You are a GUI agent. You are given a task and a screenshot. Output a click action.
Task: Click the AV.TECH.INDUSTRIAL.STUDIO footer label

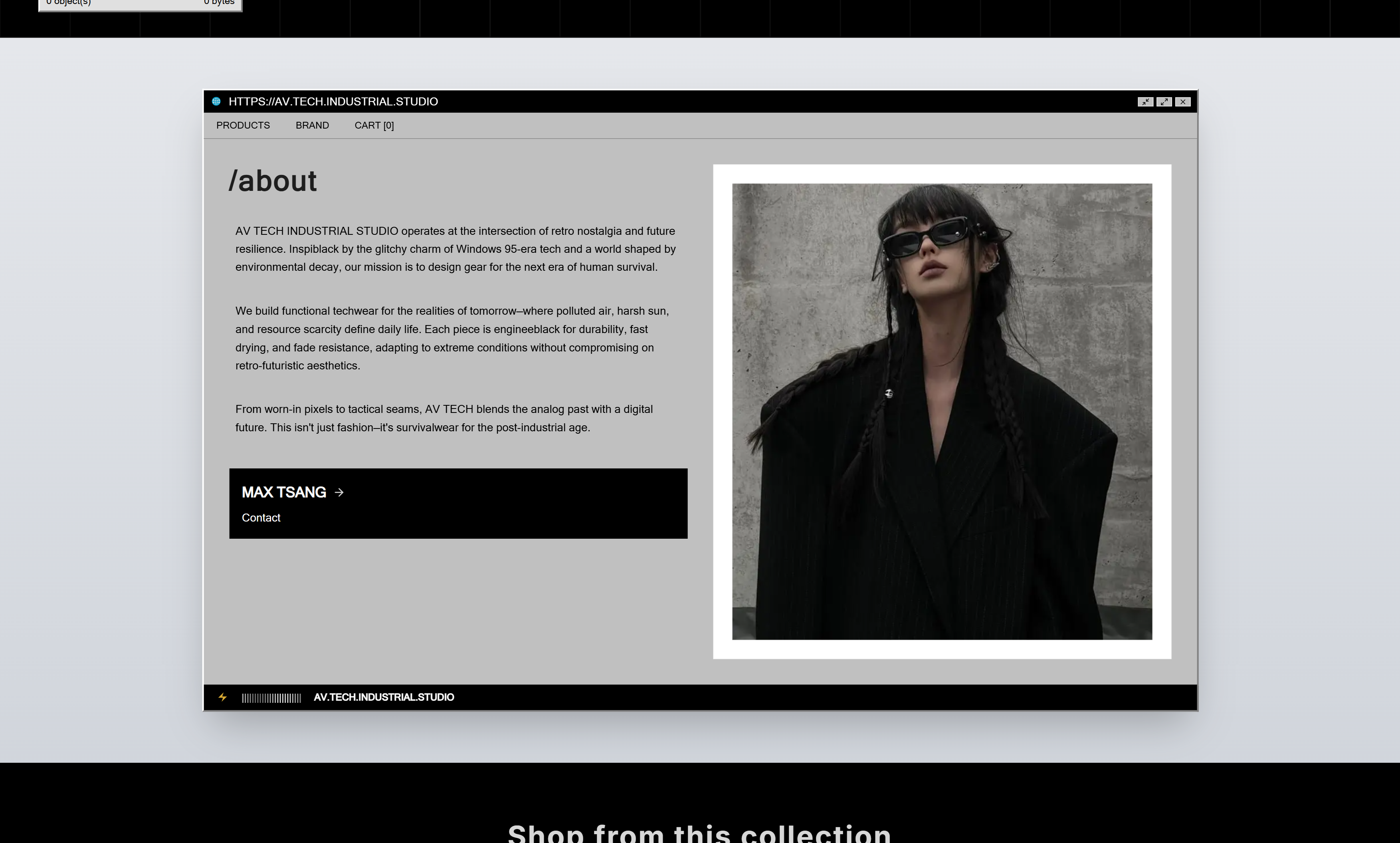click(x=384, y=697)
